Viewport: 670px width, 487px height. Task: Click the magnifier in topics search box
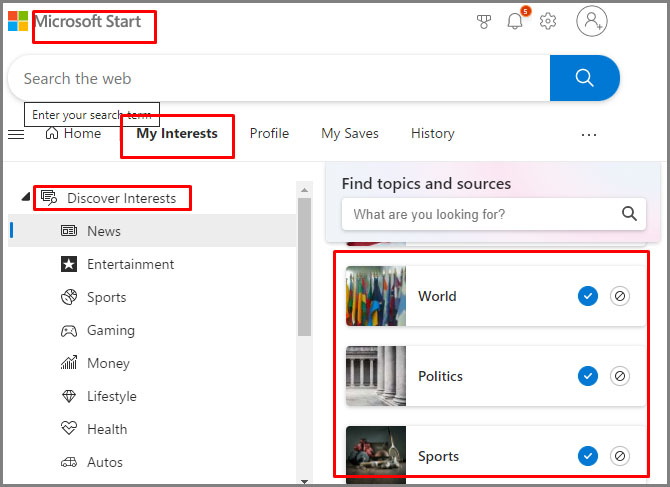pos(629,213)
